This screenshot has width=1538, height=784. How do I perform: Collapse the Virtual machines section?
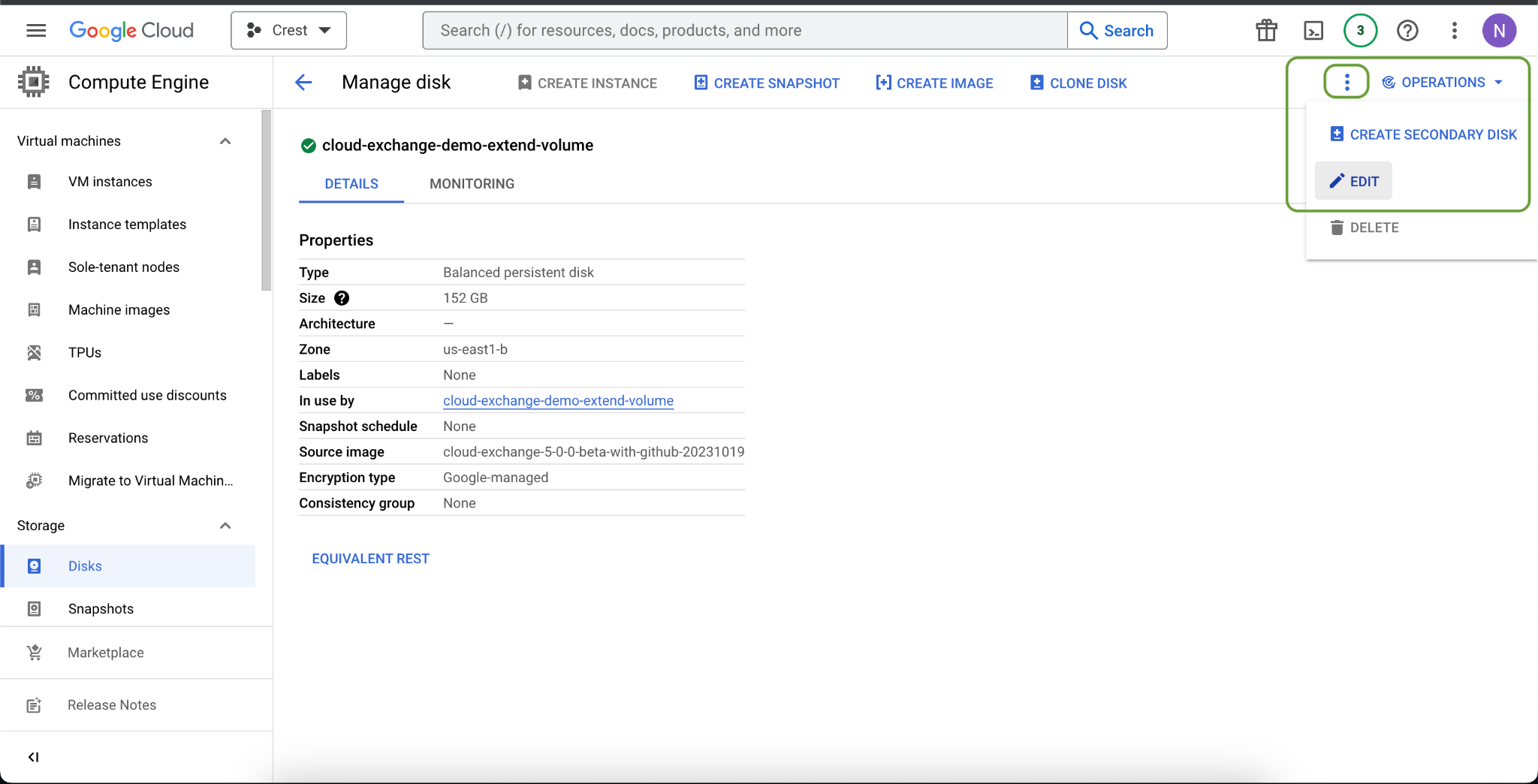click(x=225, y=141)
